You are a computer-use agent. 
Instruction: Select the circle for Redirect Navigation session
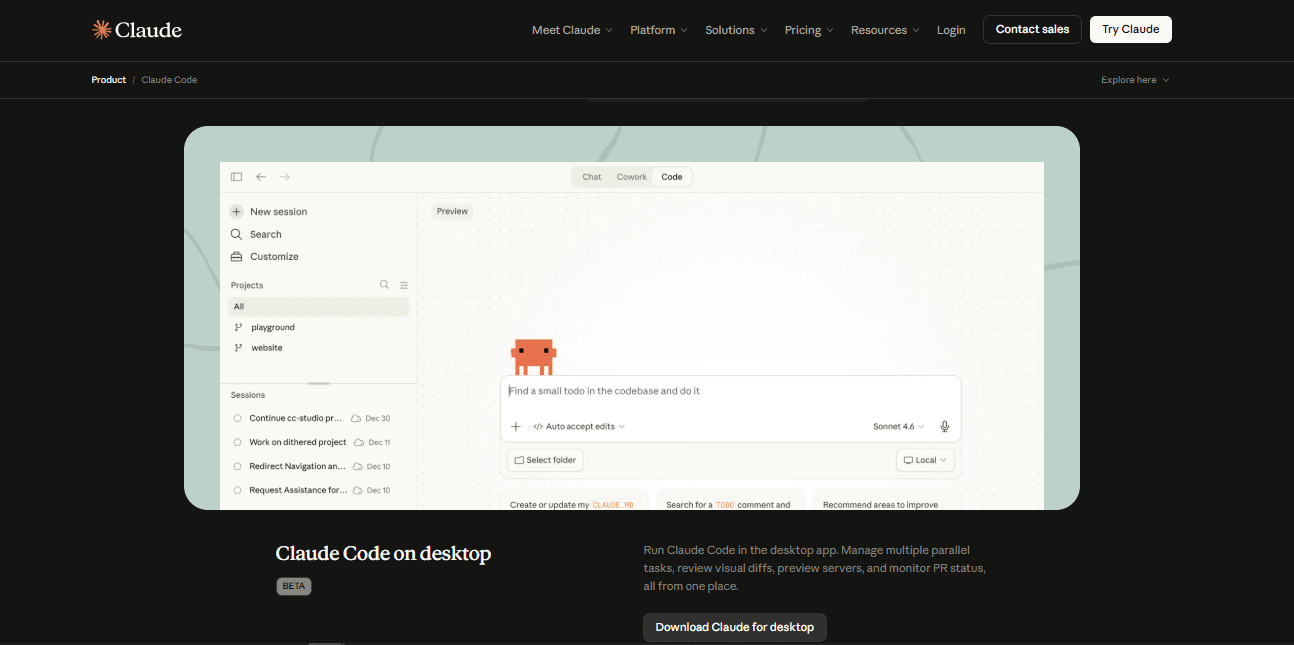(238, 466)
